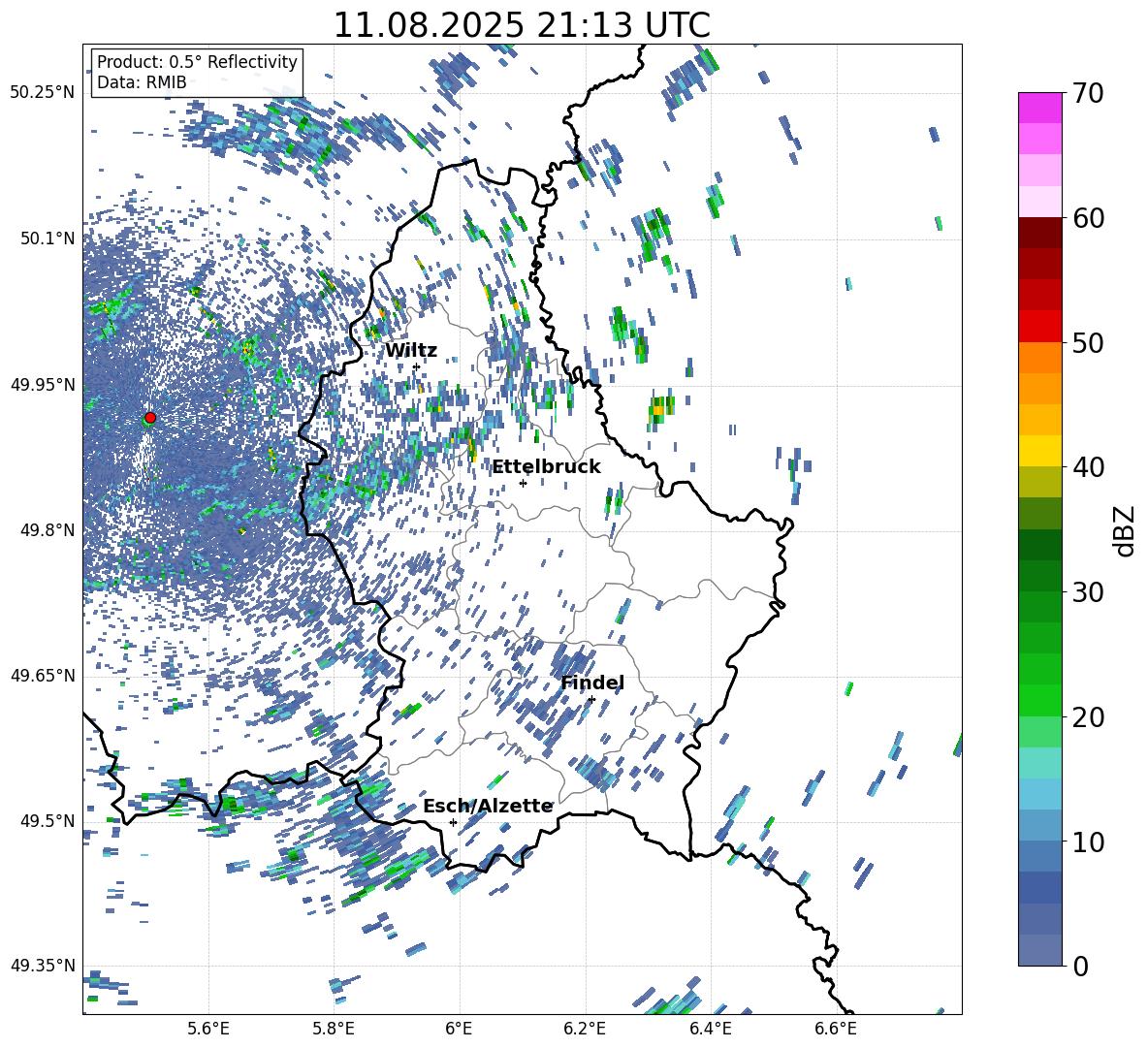Image resolution: width=1148 pixels, height=1048 pixels.
Task: Click the 49.65°N latitude label
Action: 43,676
